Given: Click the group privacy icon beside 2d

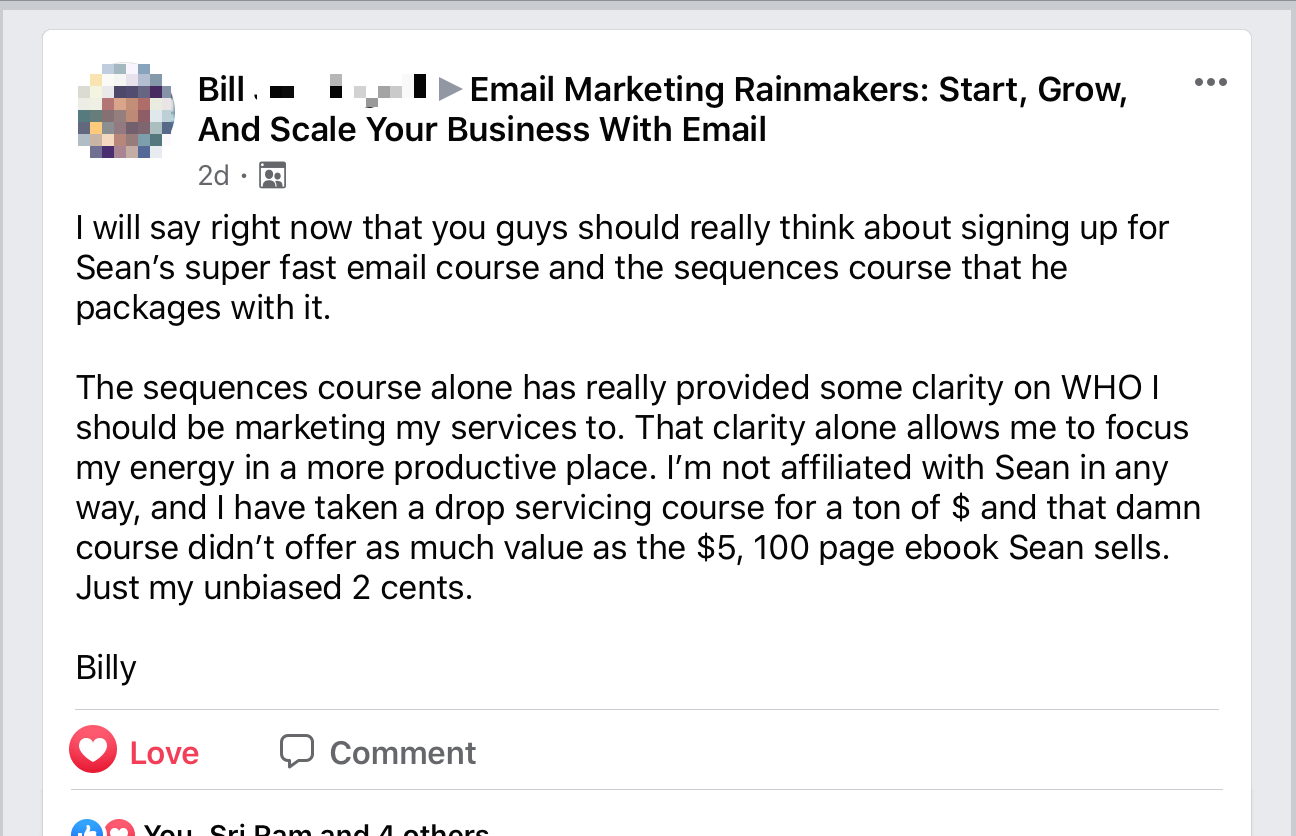Looking at the screenshot, I should [272, 176].
